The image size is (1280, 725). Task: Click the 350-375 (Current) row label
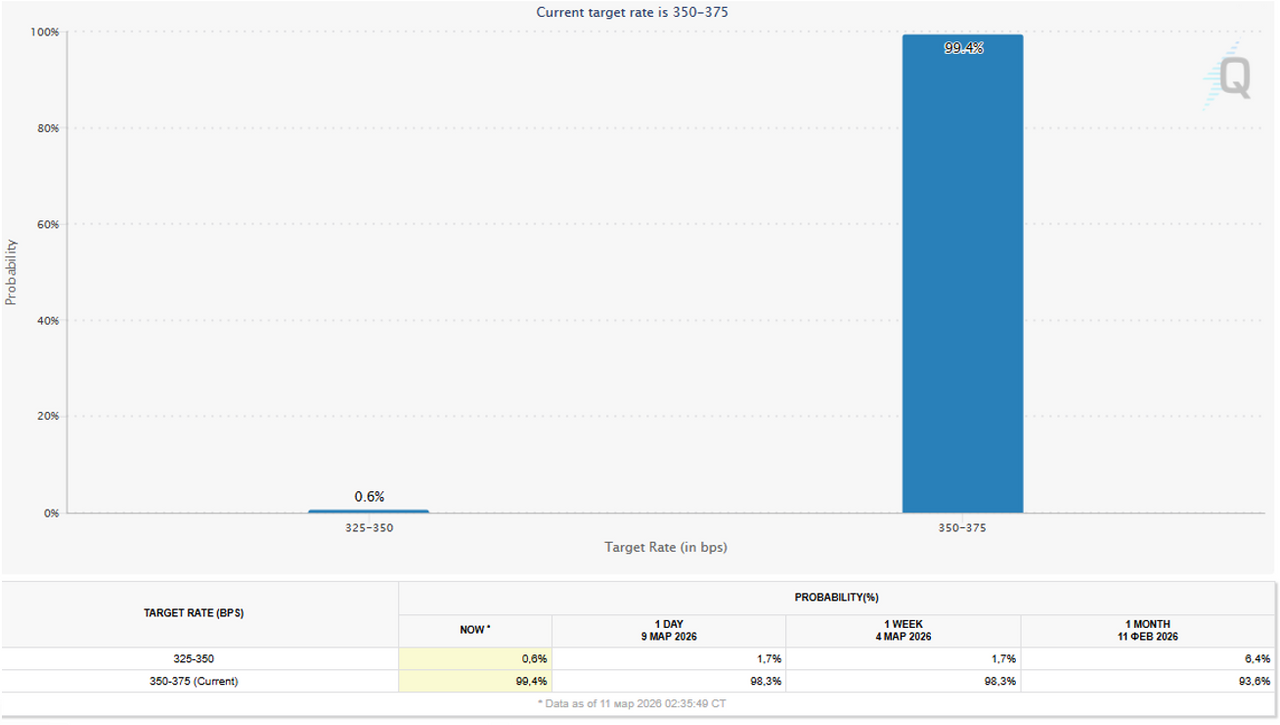194,681
